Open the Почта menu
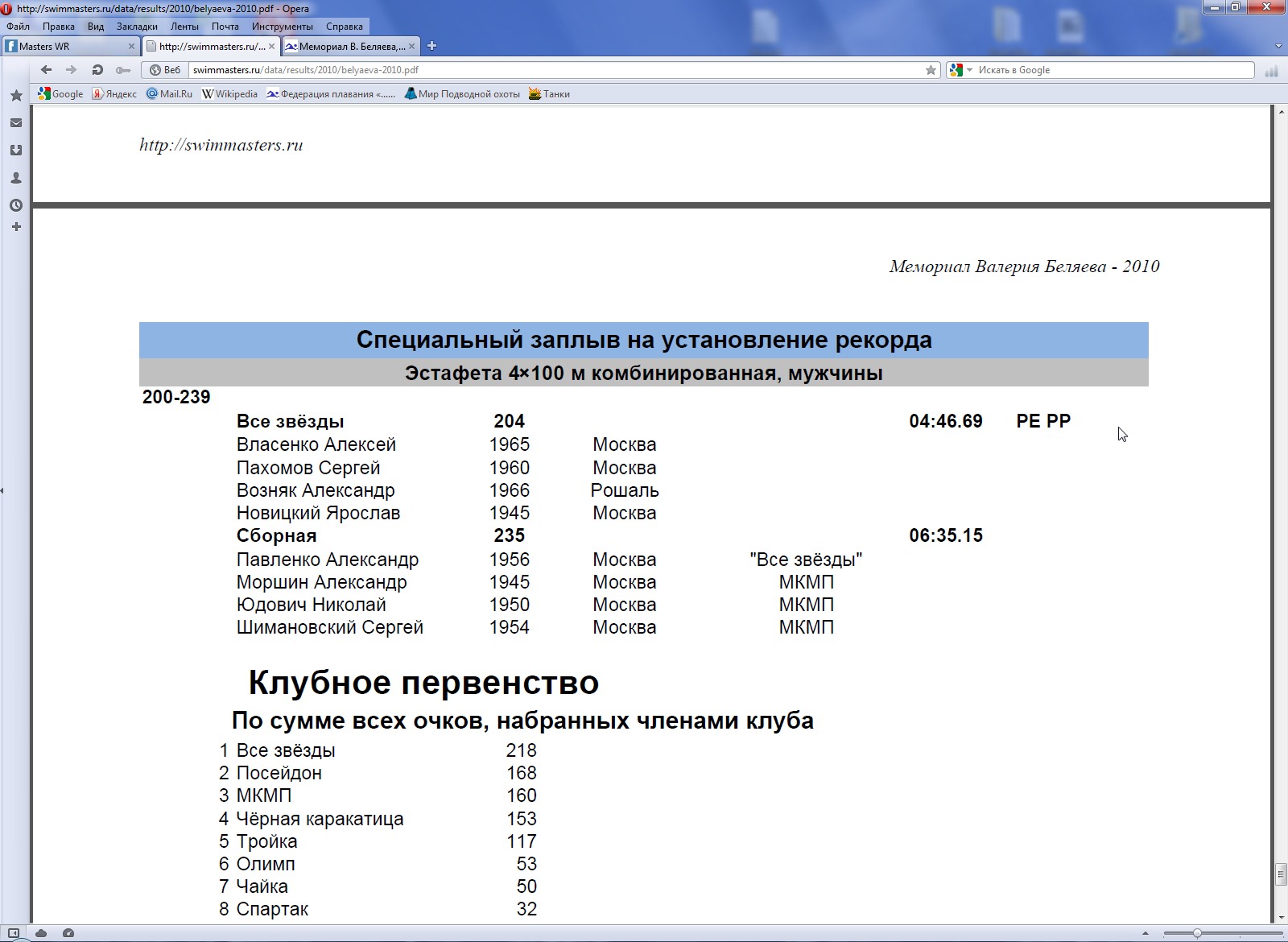This screenshot has height=942, width=1288. tap(225, 27)
